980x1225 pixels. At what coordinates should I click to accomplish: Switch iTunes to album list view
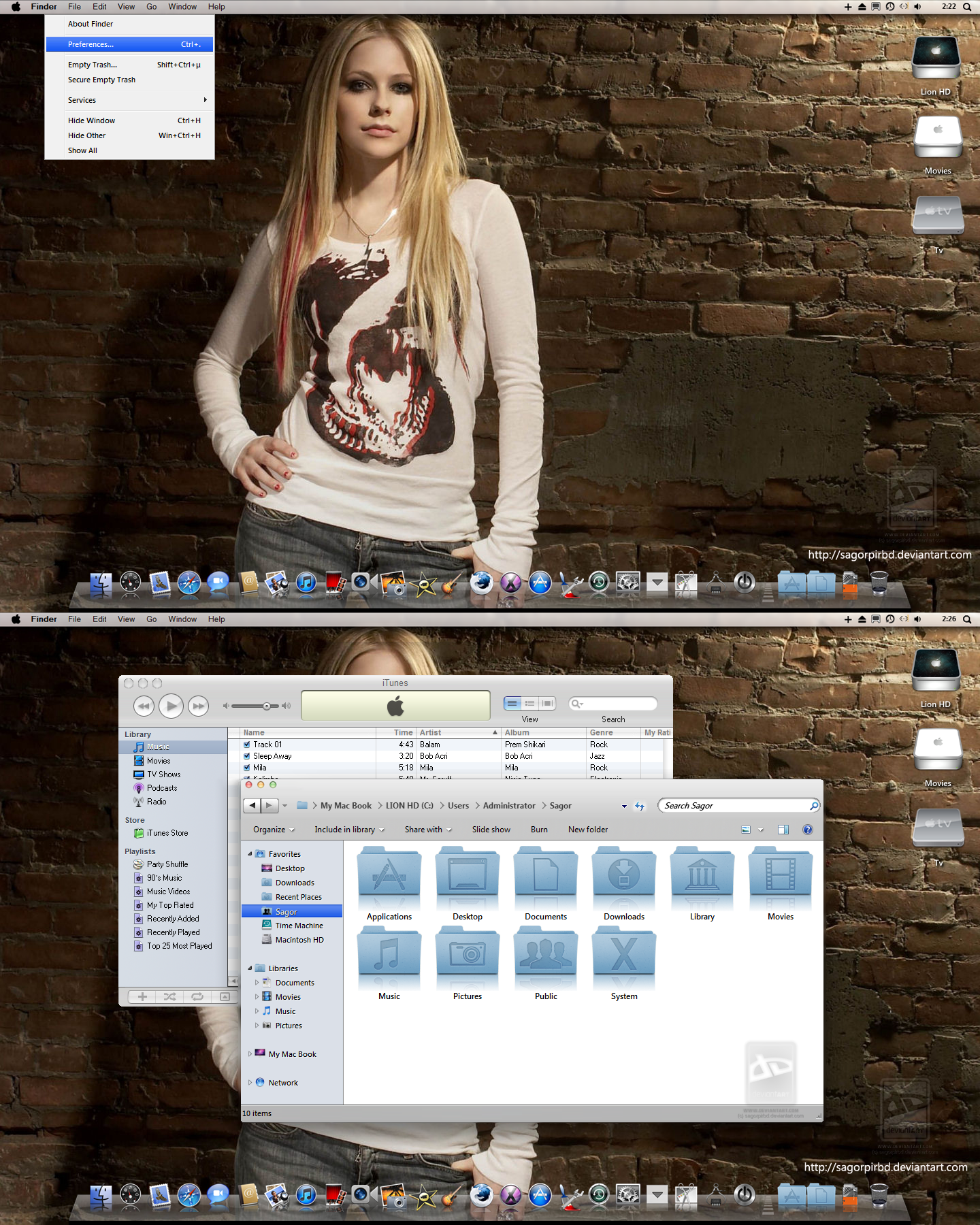point(530,704)
